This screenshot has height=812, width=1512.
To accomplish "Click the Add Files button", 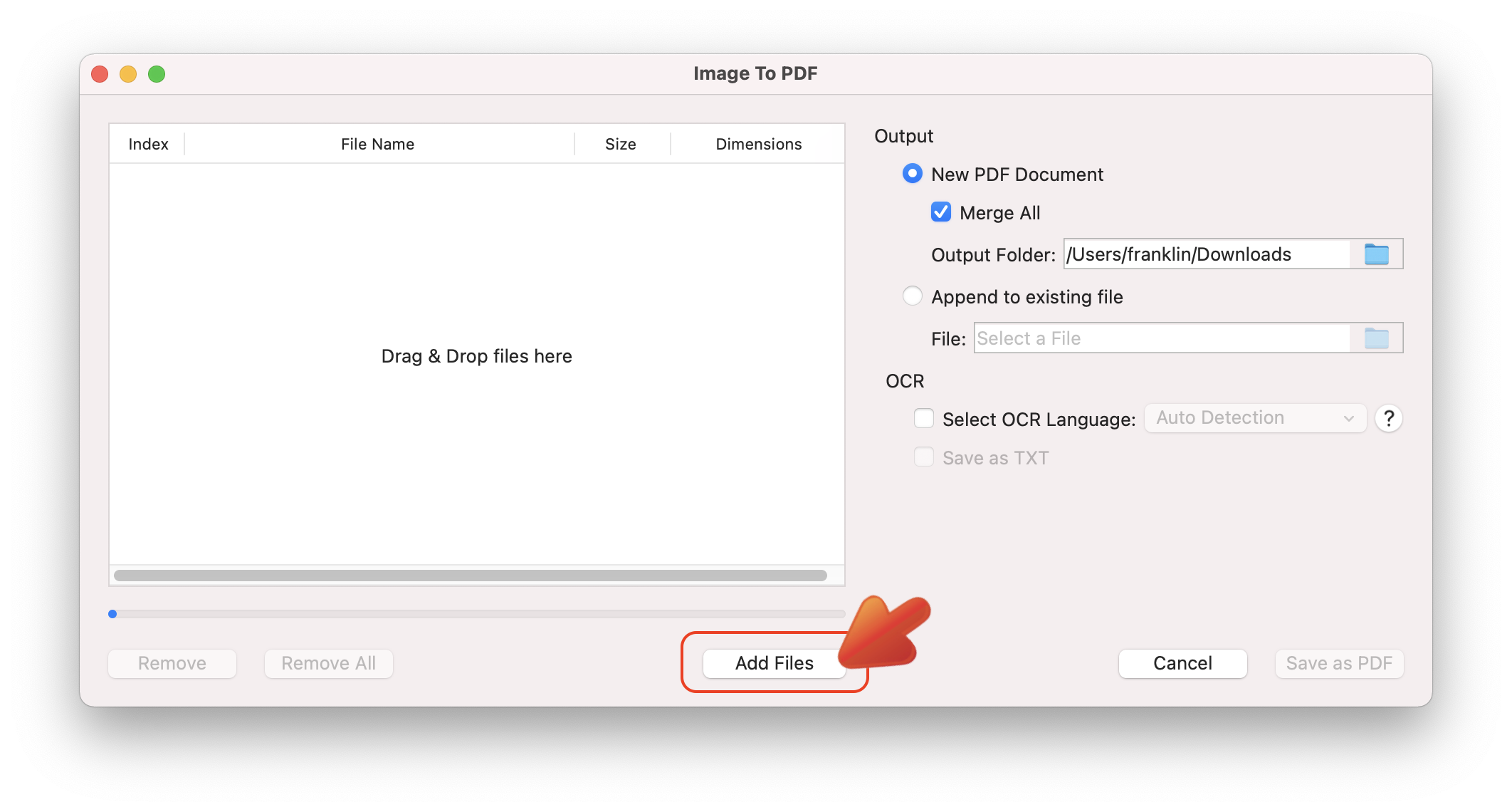I will (774, 663).
